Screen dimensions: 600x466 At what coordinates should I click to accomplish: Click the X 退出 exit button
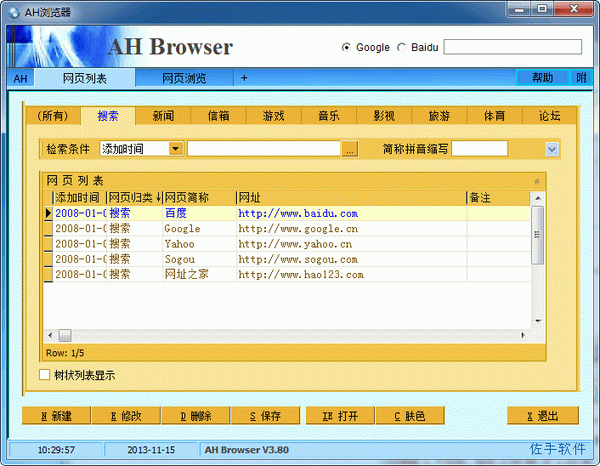click(543, 416)
